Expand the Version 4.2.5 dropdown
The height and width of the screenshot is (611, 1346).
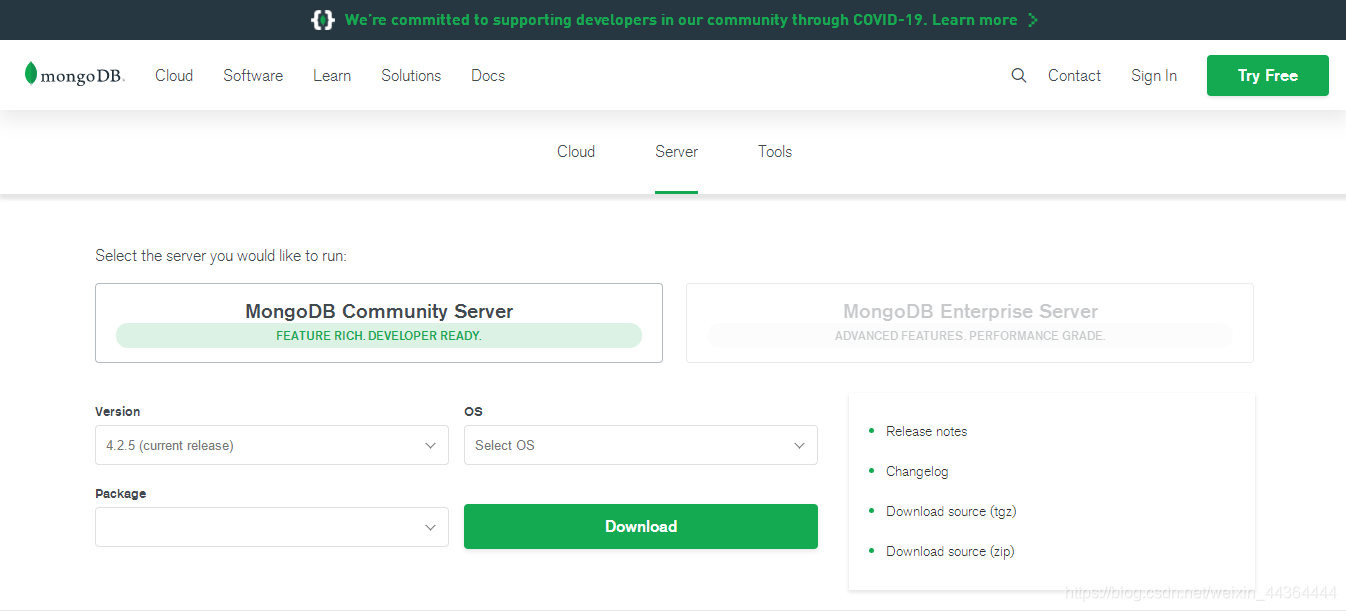pos(272,445)
